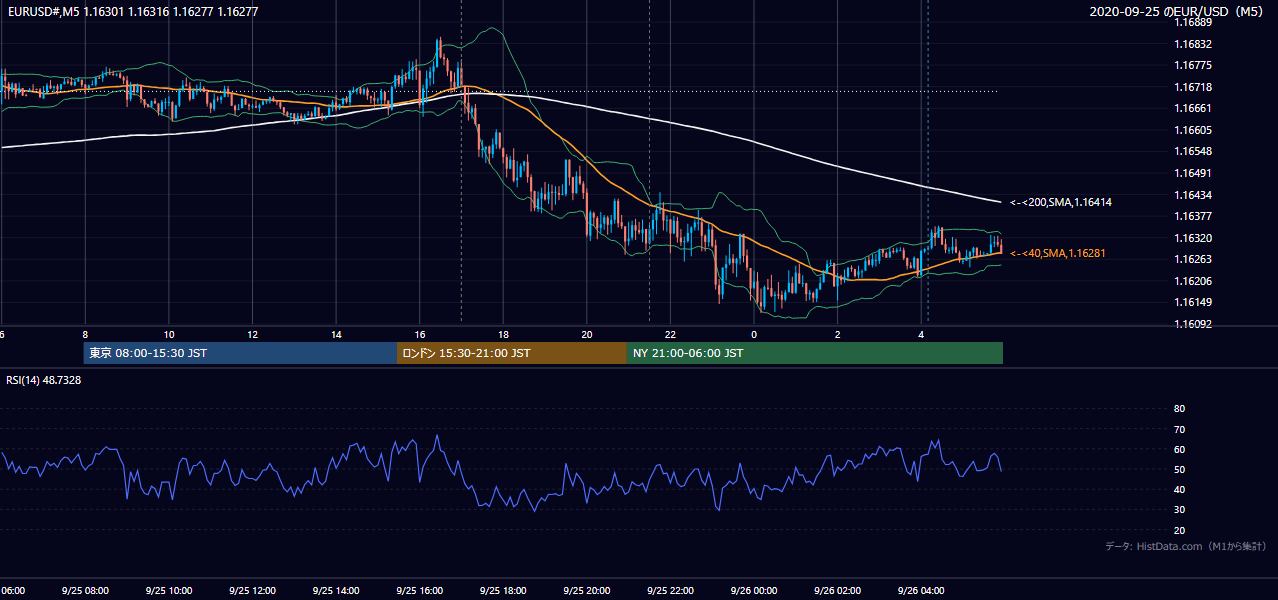1278x600 pixels.
Task: Click the price axis value 1.16605
Action: 1192,130
